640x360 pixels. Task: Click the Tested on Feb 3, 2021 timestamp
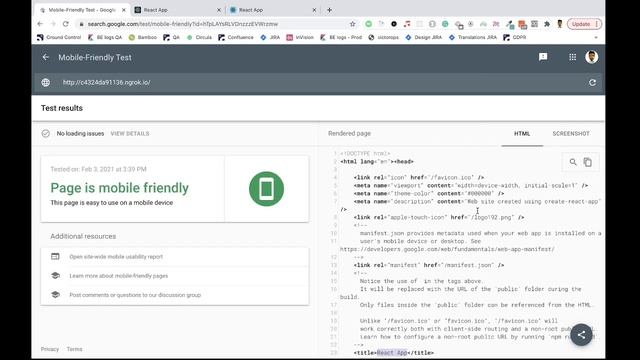pos(98,169)
